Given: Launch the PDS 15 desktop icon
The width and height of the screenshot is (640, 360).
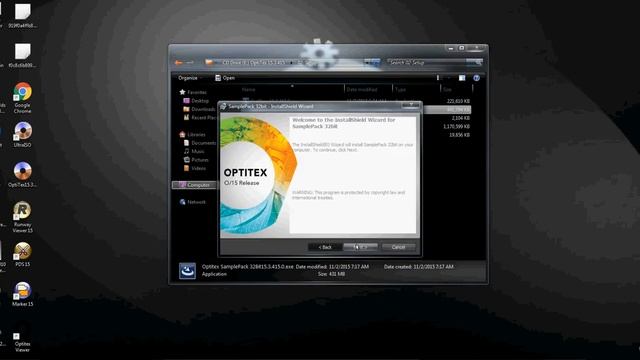Looking at the screenshot, I should point(22,254).
